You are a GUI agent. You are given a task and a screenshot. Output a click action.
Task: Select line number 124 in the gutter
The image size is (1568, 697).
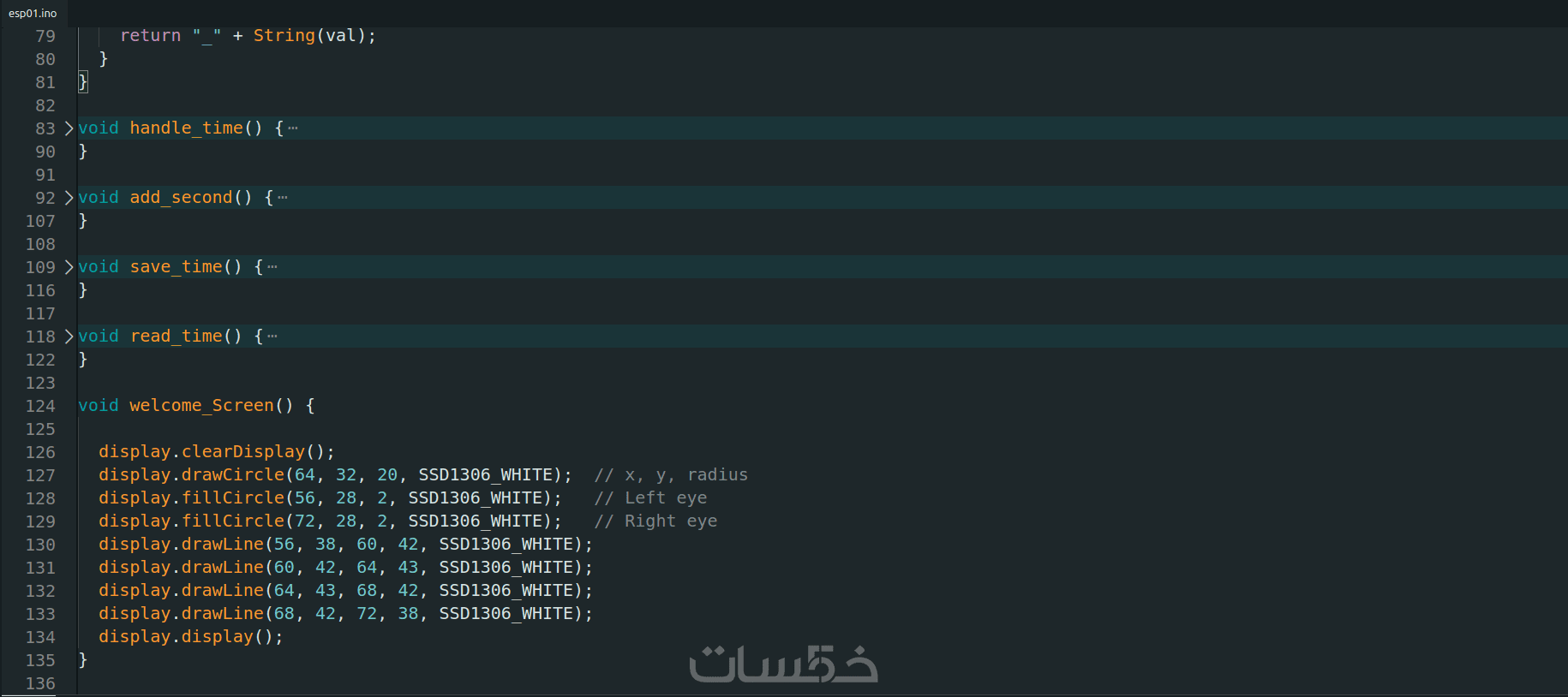coord(40,406)
